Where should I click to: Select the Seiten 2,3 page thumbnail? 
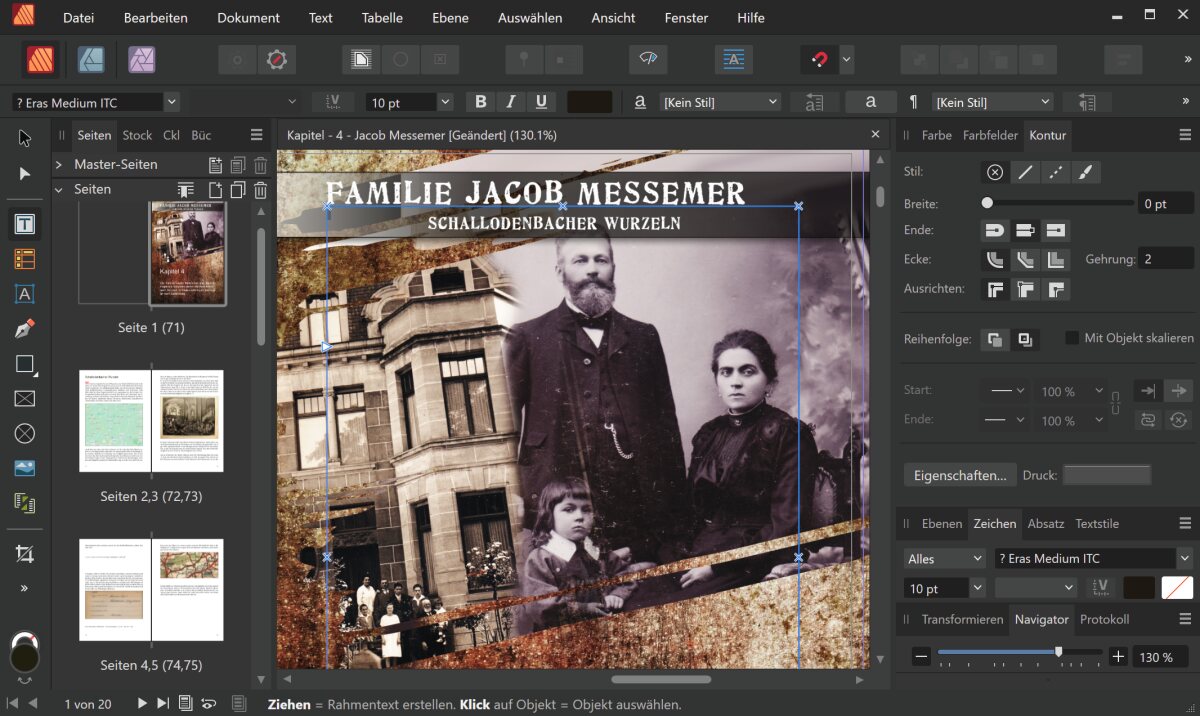151,421
